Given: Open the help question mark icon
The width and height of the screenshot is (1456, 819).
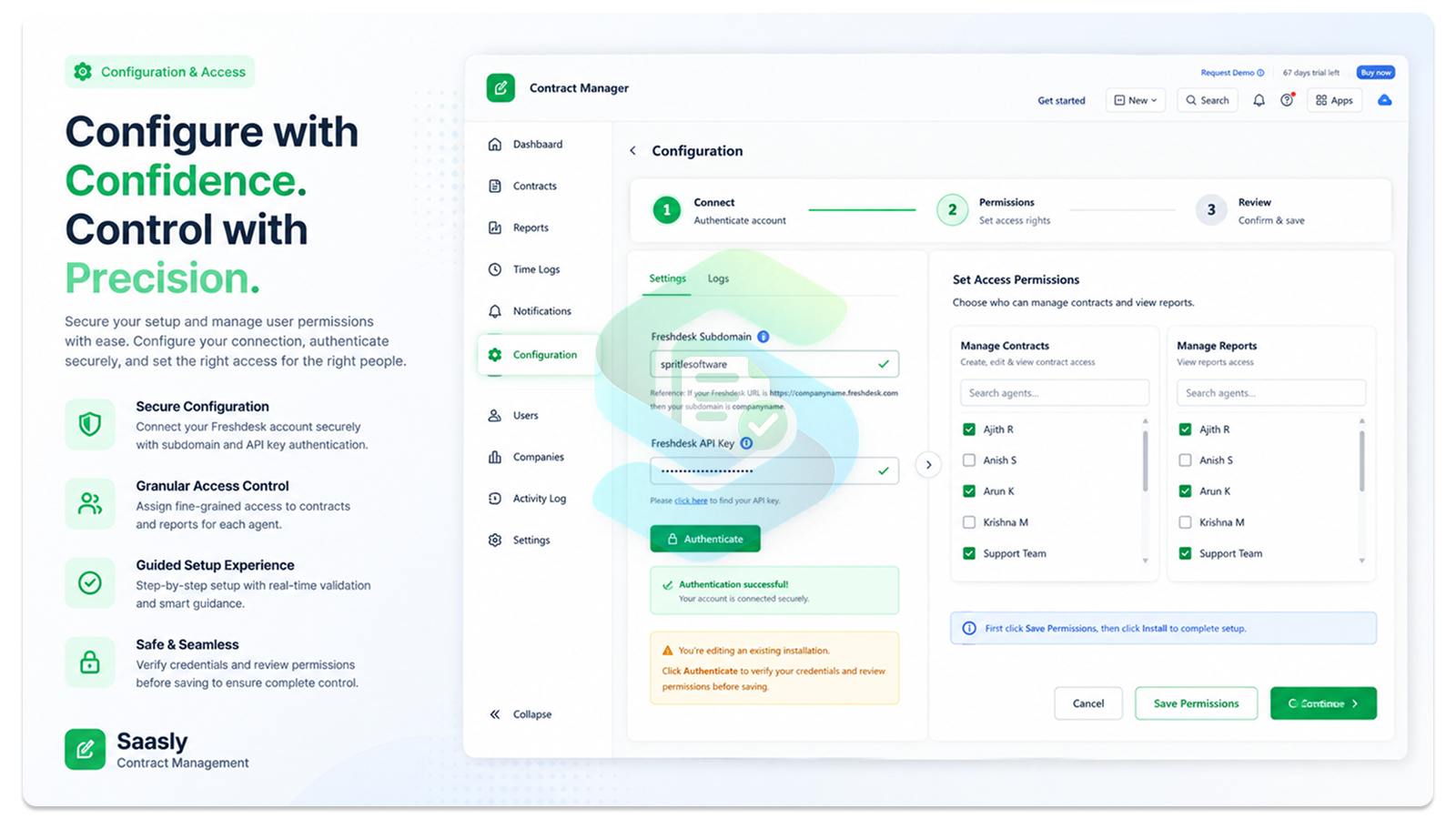Looking at the screenshot, I should (x=1287, y=100).
